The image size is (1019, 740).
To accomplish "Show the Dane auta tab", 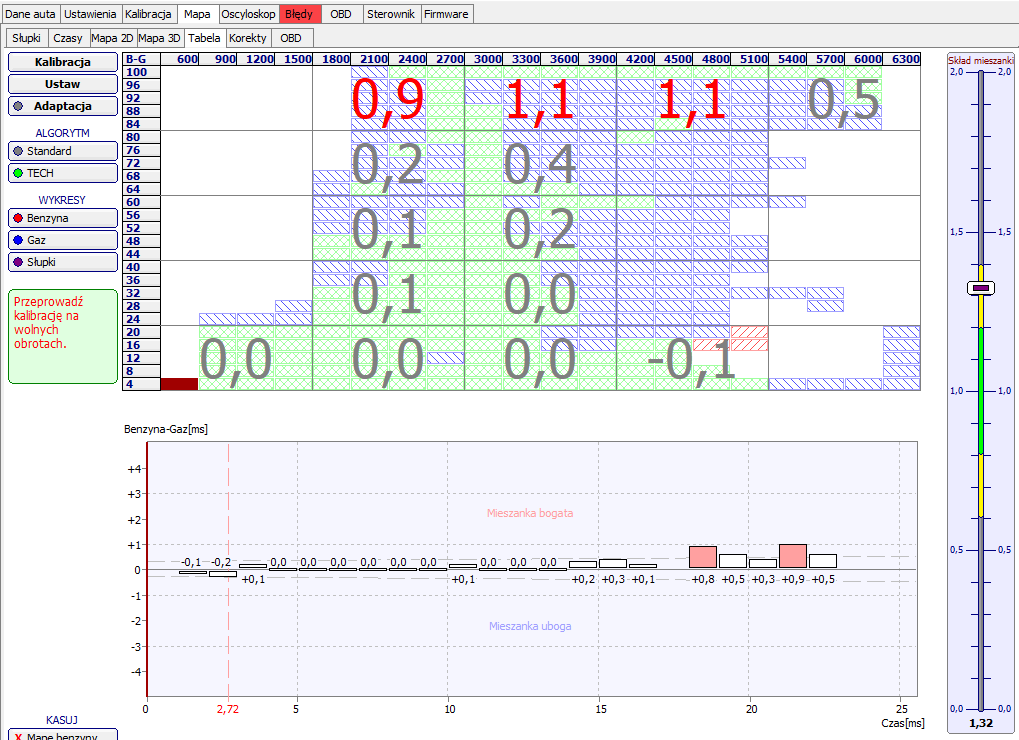I will tap(31, 14).
